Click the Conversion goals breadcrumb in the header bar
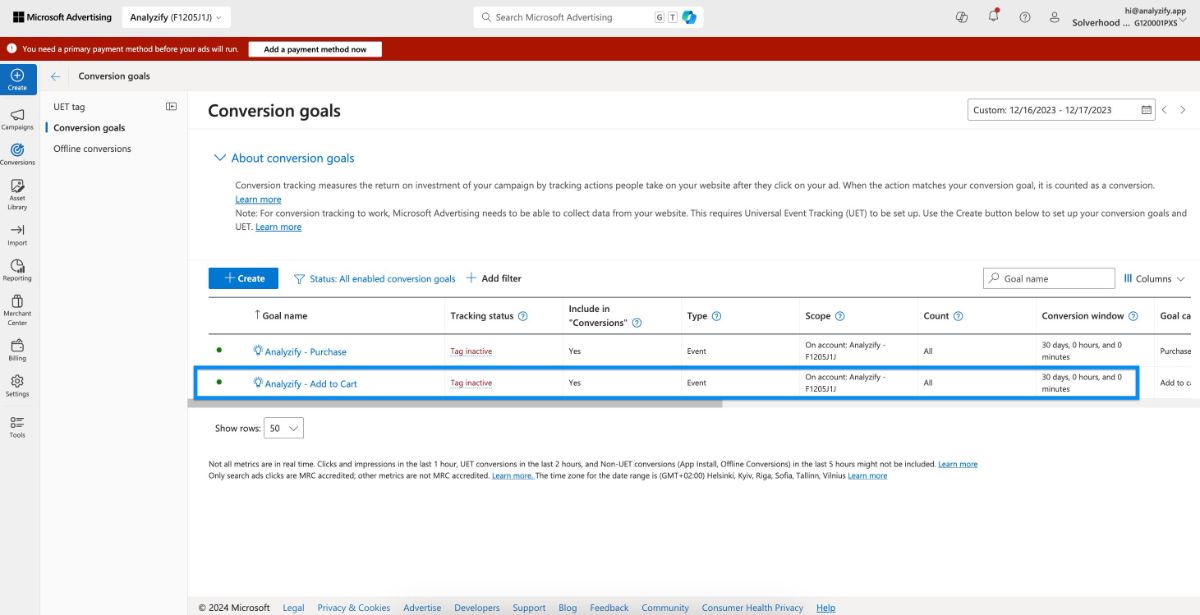The image size is (1200, 615). tap(114, 76)
